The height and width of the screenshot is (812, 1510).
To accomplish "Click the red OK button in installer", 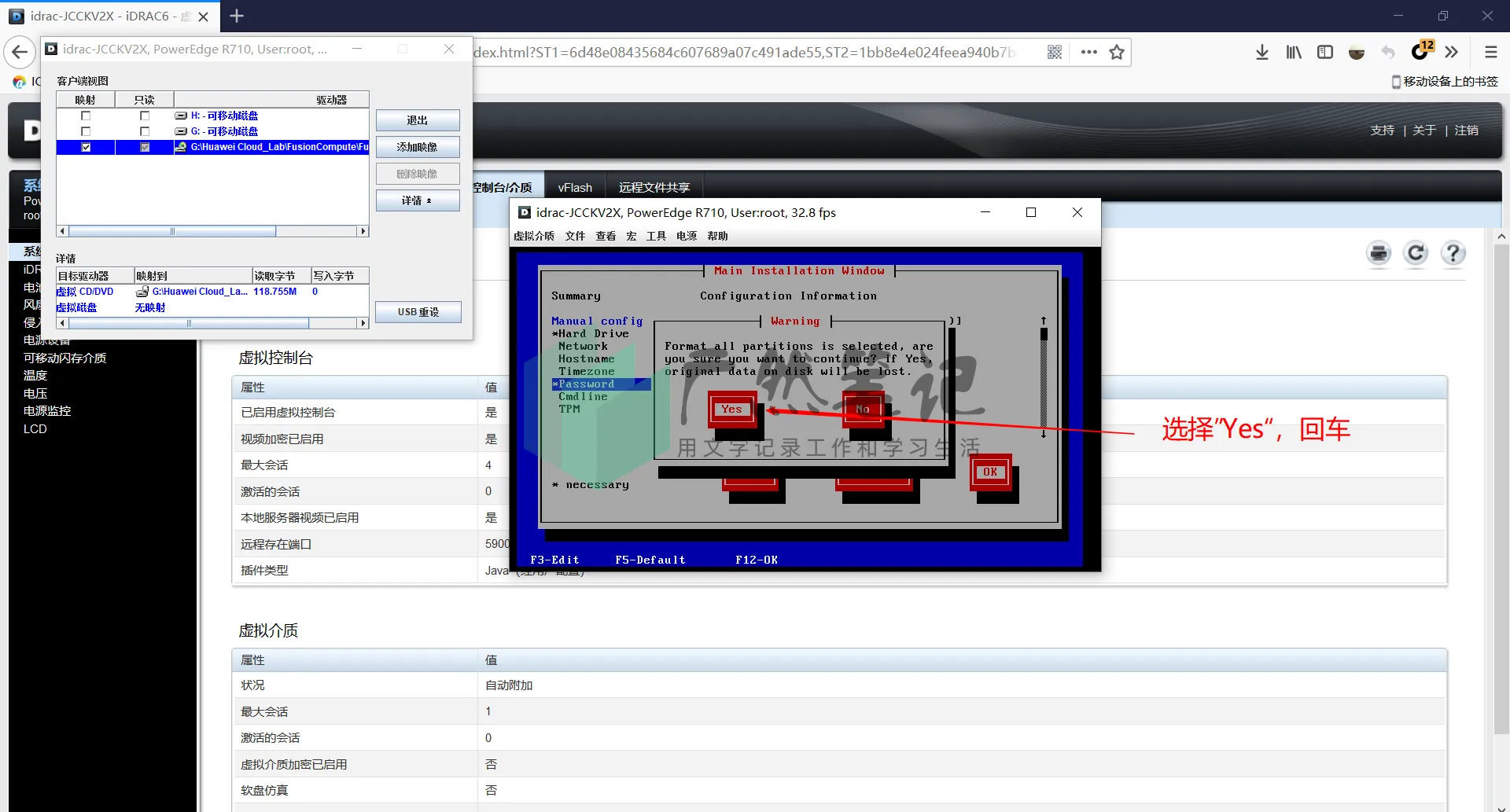I will click(x=990, y=472).
